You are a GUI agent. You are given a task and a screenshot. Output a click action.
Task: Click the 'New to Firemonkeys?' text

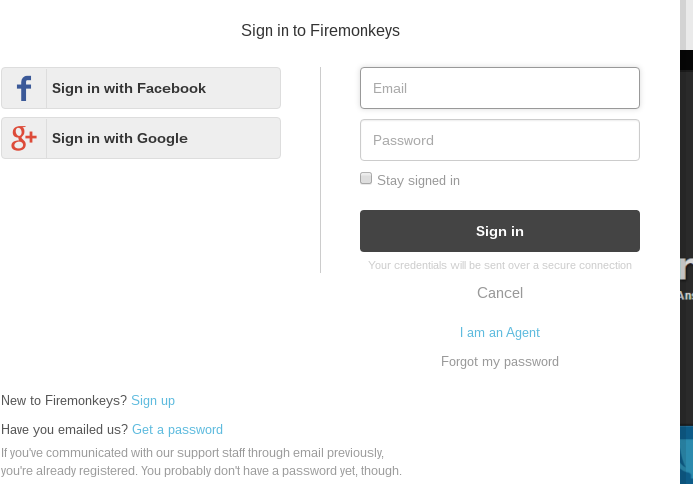[64, 400]
